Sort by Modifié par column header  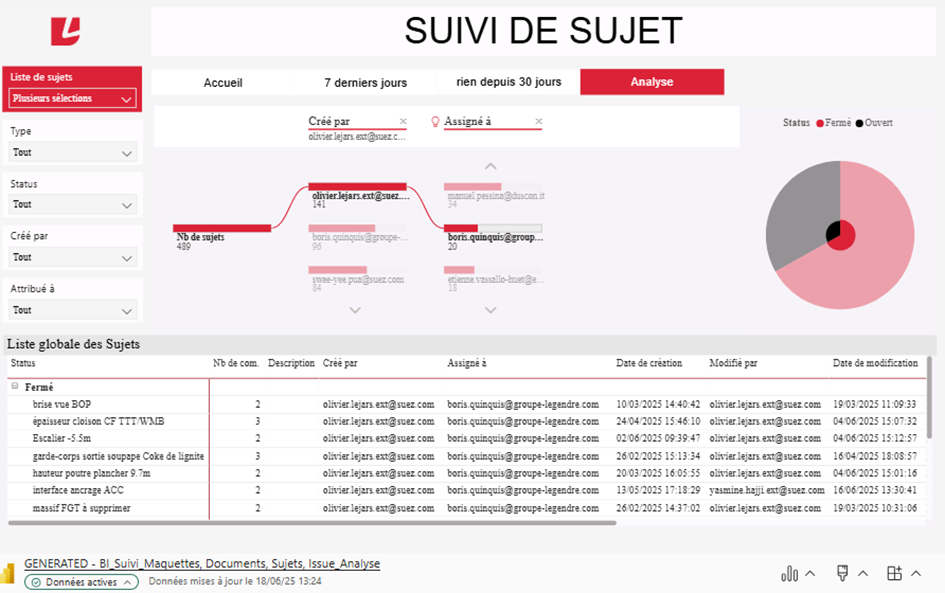coord(733,363)
